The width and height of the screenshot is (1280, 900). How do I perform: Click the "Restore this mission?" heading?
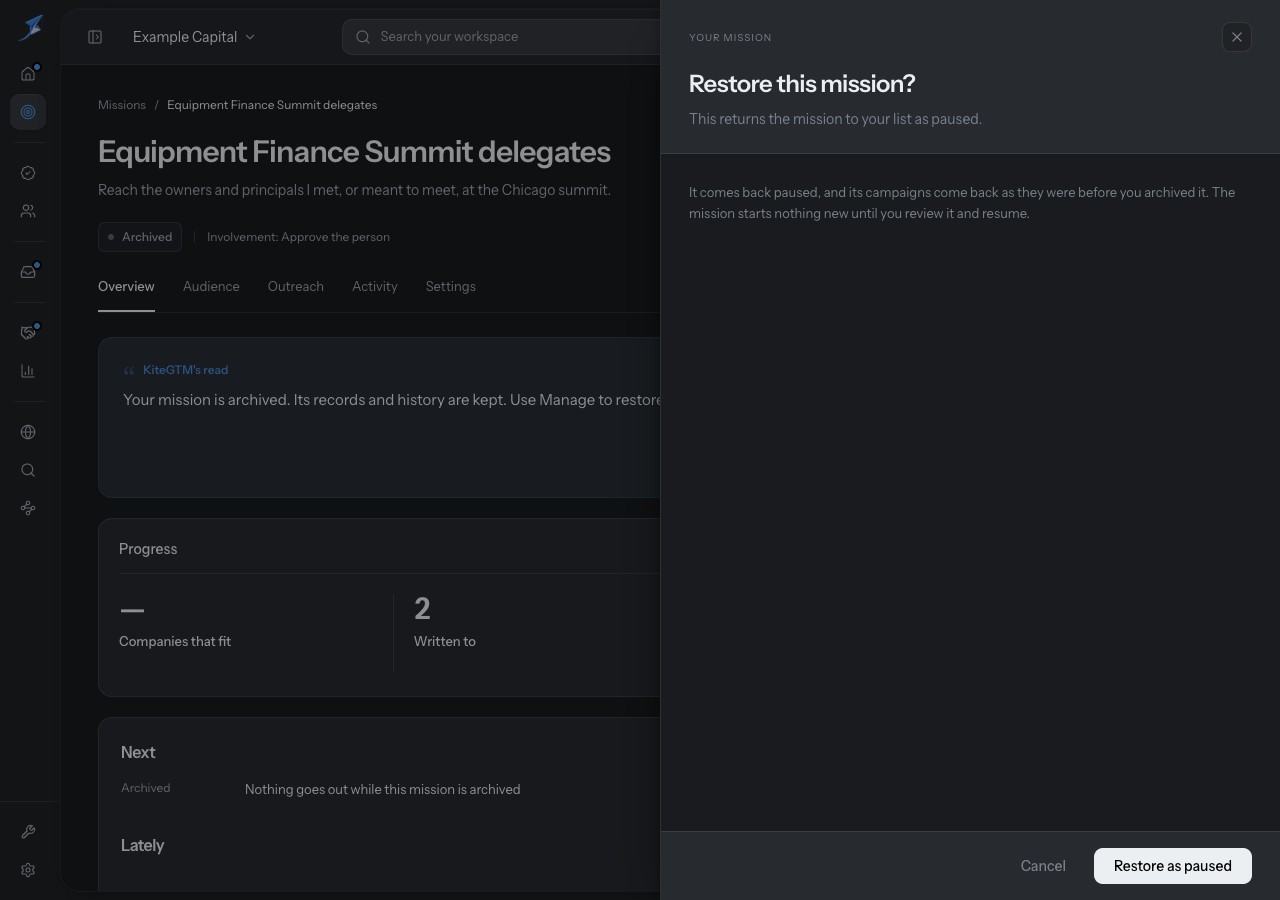coord(802,84)
